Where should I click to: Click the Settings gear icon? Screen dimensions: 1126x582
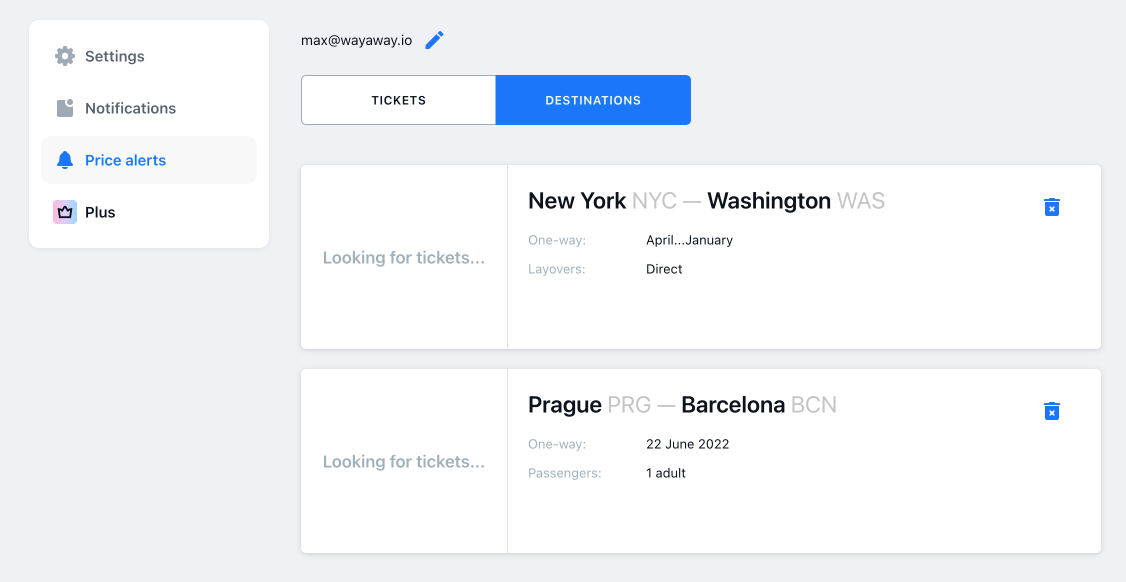click(65, 56)
